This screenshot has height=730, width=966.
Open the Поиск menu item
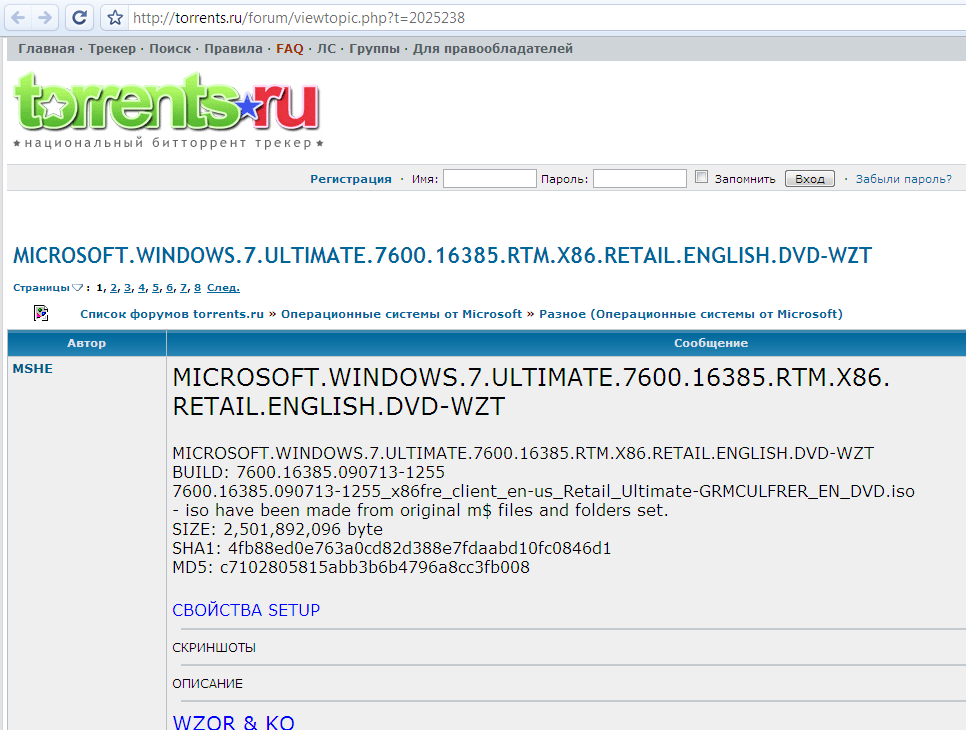coord(170,48)
